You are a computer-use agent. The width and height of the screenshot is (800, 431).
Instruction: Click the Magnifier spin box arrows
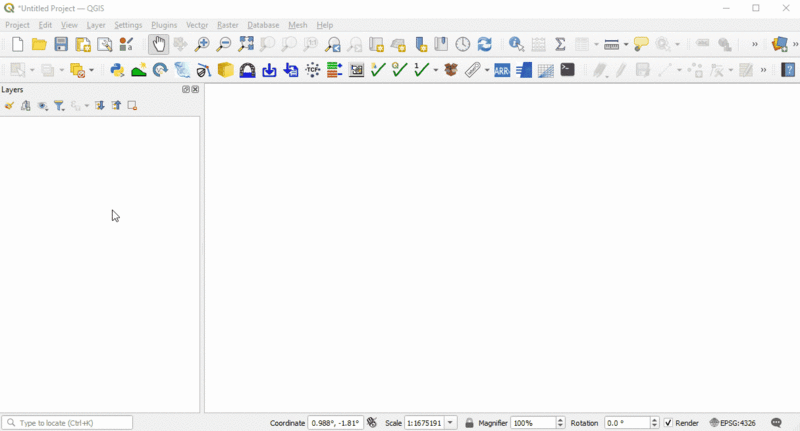click(560, 423)
